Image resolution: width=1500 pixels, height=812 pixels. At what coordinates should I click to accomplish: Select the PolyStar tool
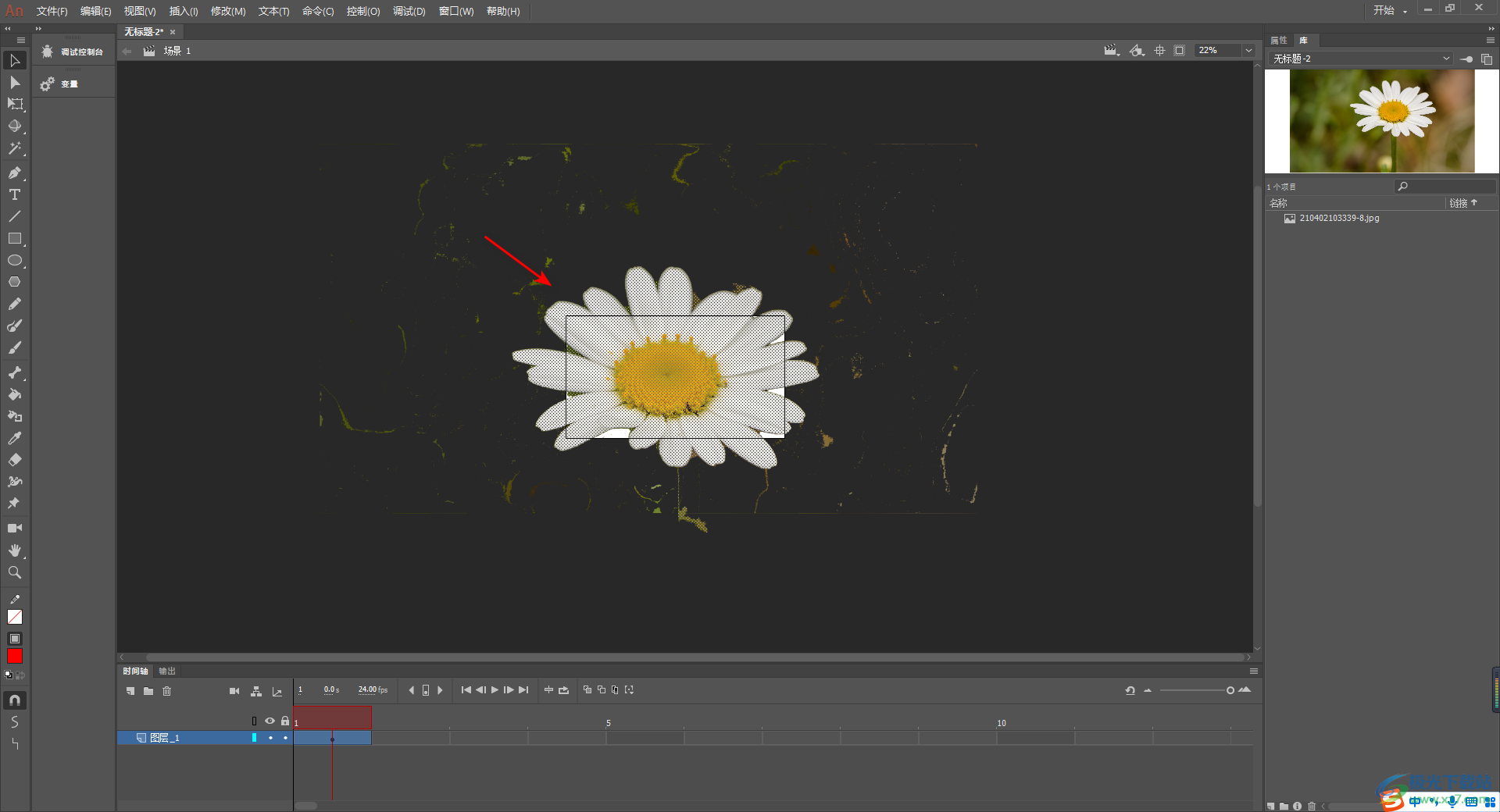point(15,282)
